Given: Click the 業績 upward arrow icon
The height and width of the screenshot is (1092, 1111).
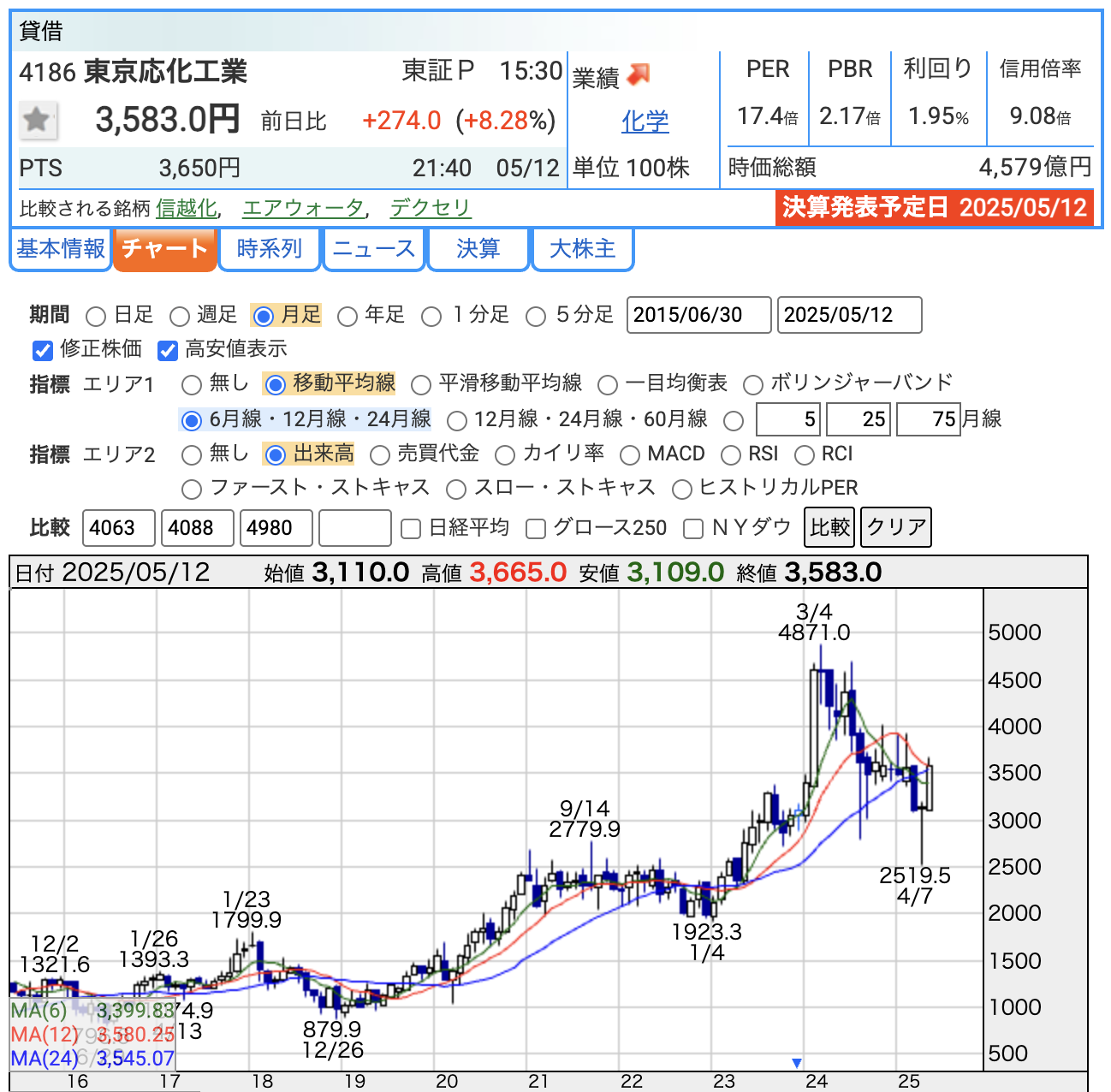Looking at the screenshot, I should [x=639, y=75].
